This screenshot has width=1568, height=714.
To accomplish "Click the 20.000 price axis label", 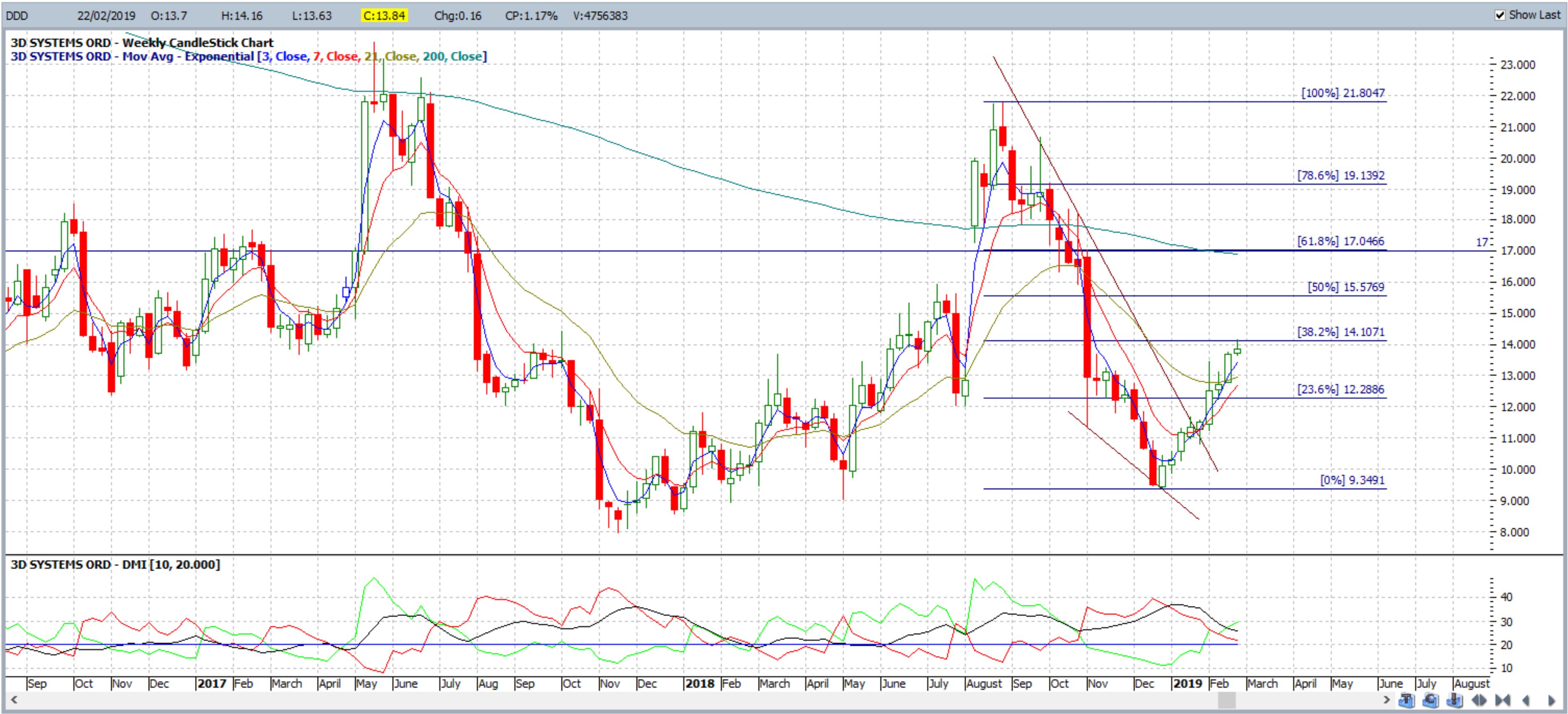I will [x=1518, y=159].
